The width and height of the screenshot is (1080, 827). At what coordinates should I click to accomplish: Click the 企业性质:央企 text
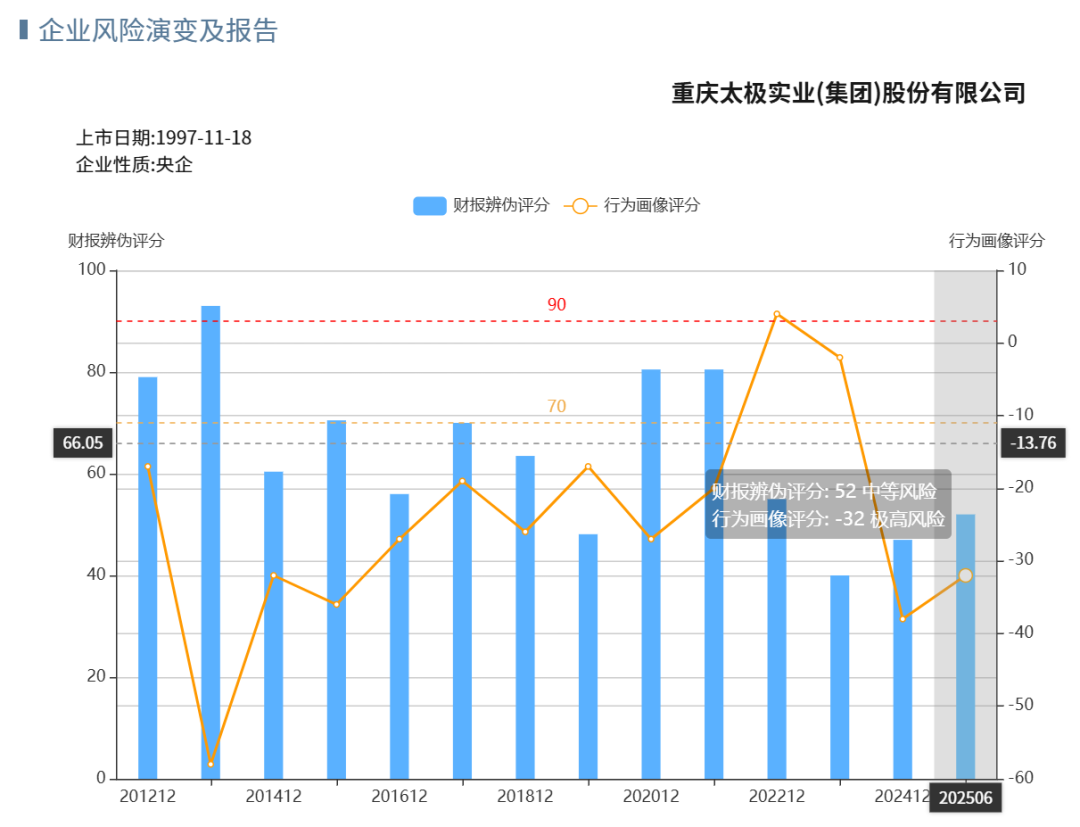[x=134, y=165]
